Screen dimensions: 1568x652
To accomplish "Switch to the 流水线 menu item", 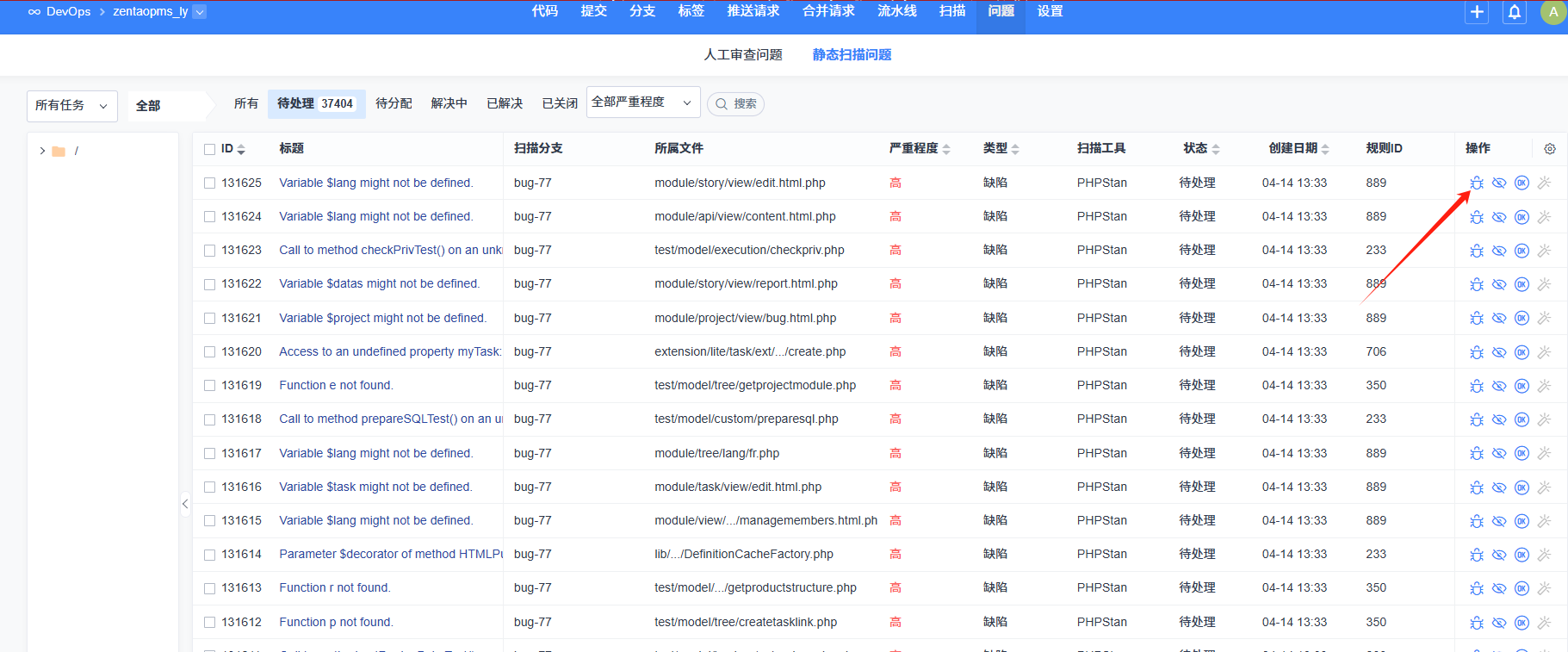I will tap(896, 11).
